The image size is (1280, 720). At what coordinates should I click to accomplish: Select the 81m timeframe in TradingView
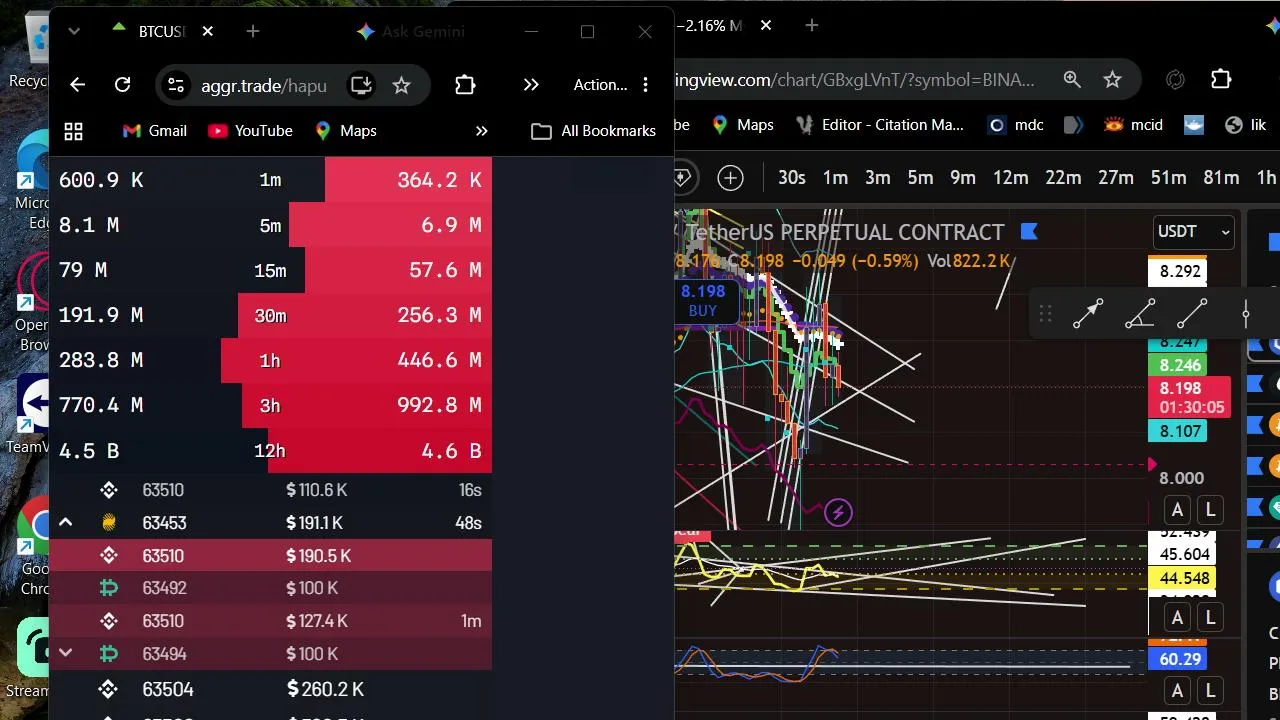click(1221, 178)
